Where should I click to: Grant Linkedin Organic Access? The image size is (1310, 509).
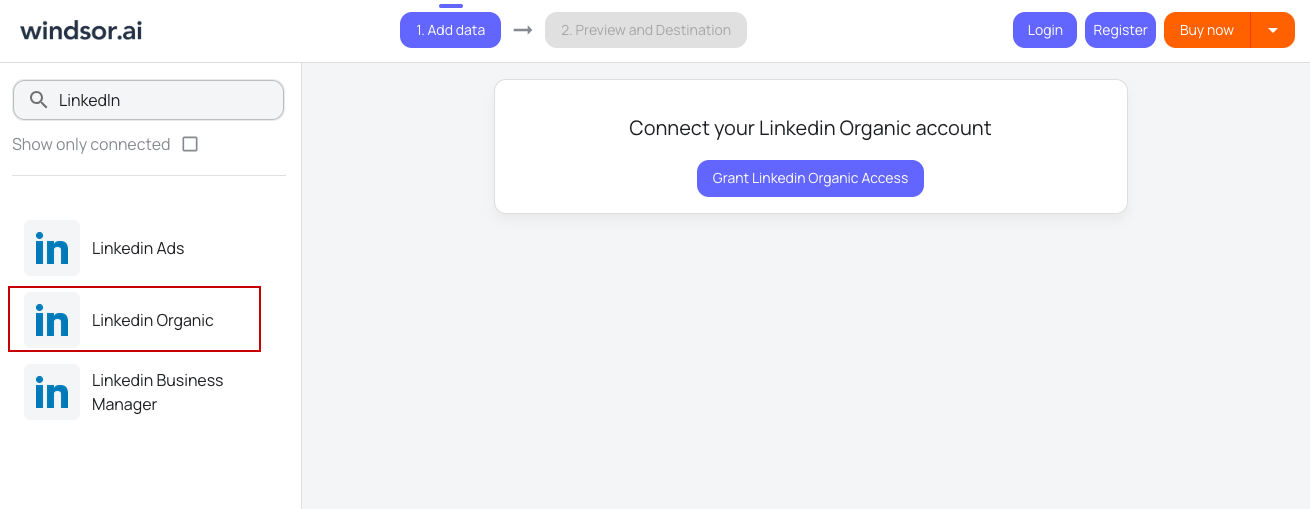pyautogui.click(x=810, y=178)
